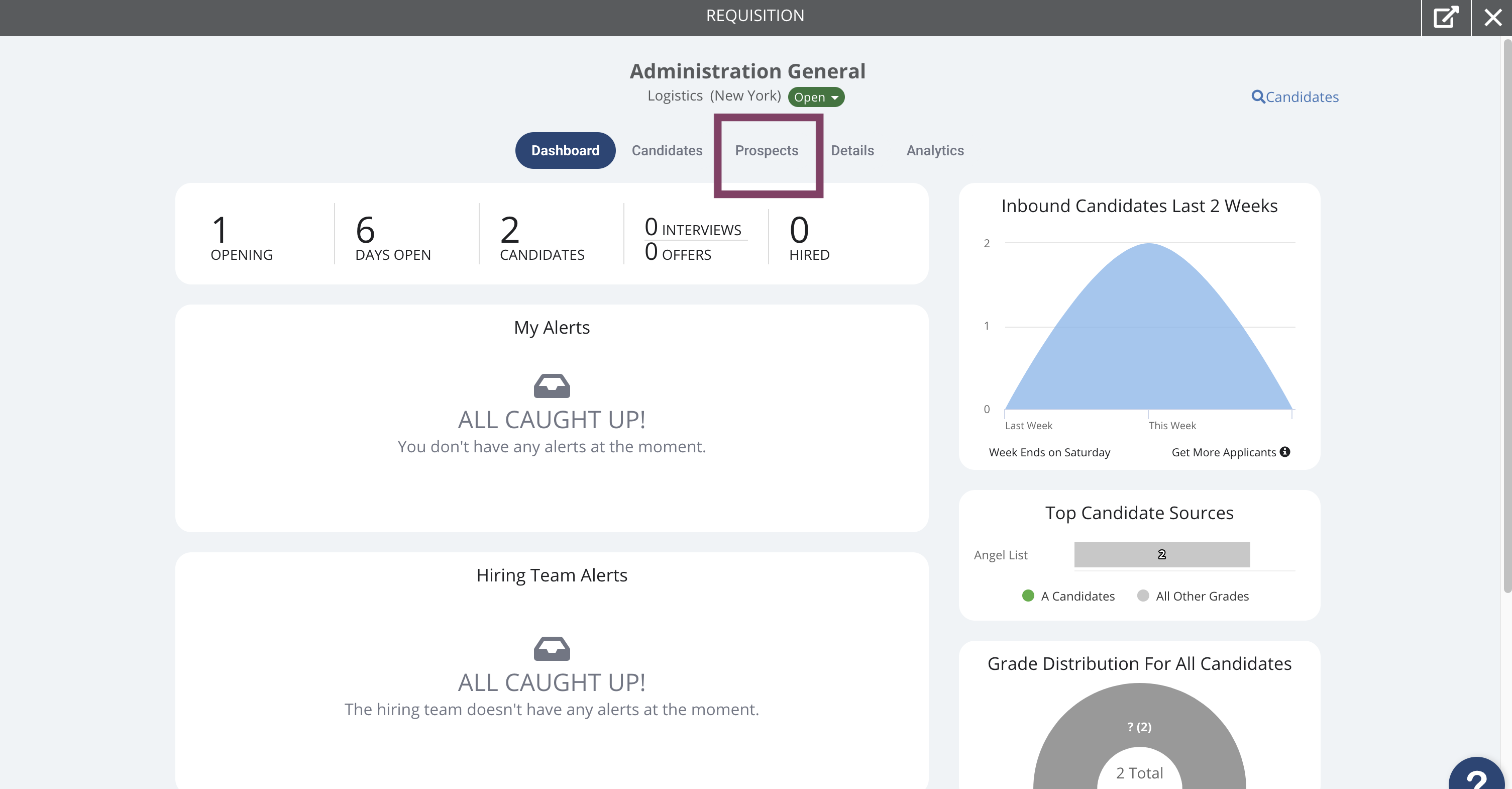Open the Prospects tab
This screenshot has height=789, width=1512.
click(767, 150)
